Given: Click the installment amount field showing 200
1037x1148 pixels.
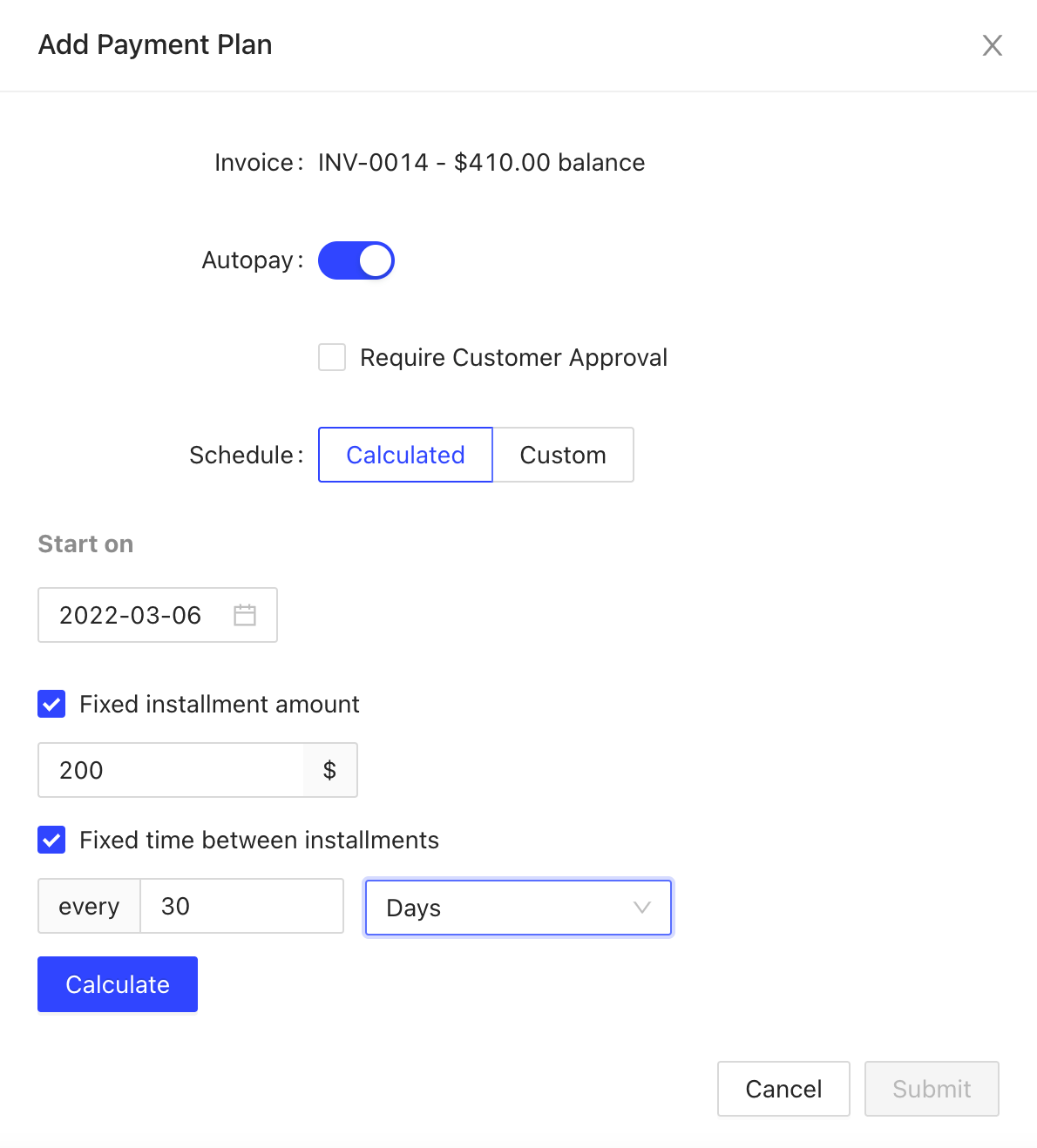Looking at the screenshot, I should 171,770.
